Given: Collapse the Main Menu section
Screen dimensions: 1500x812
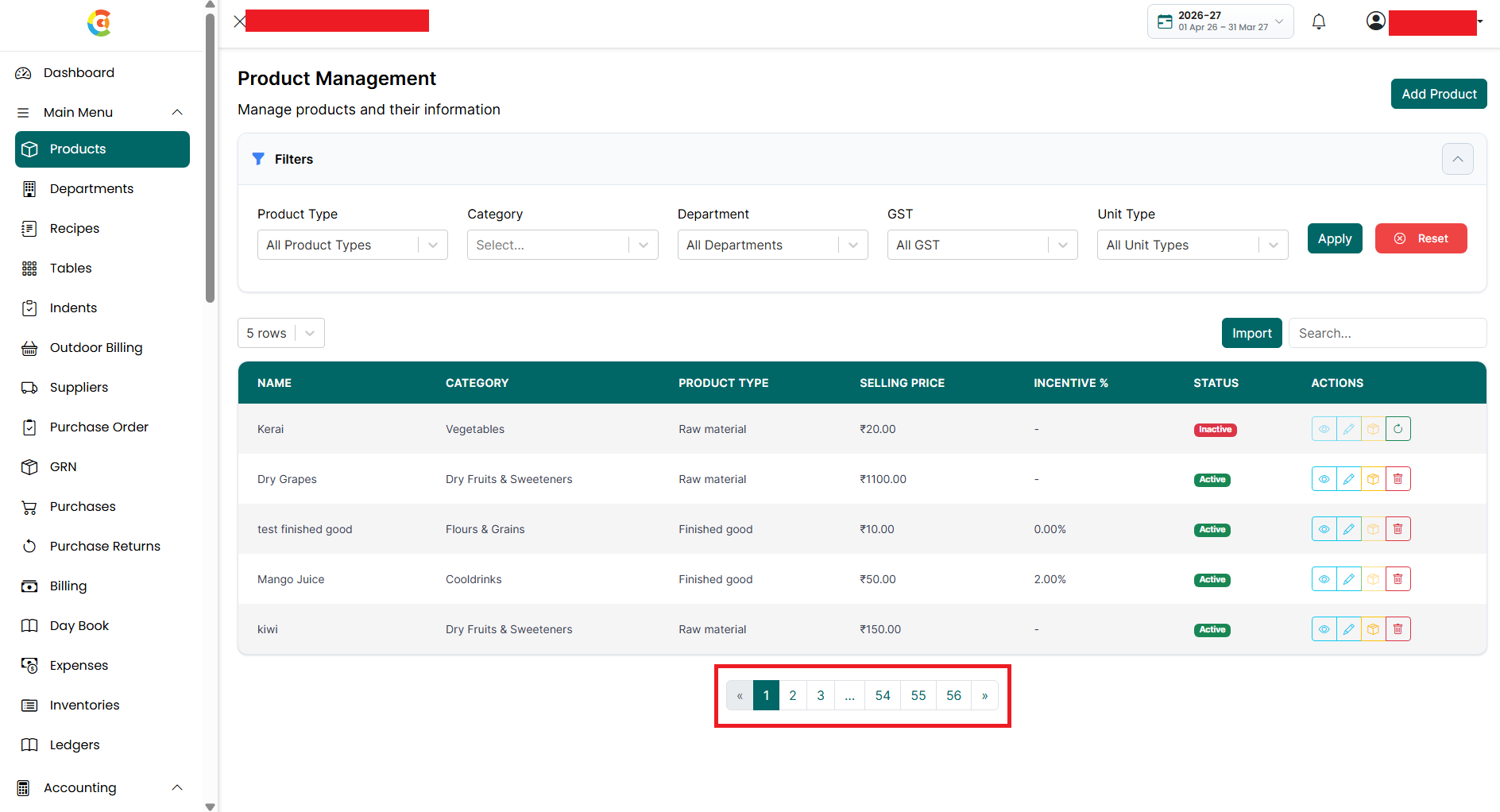Looking at the screenshot, I should pyautogui.click(x=177, y=112).
